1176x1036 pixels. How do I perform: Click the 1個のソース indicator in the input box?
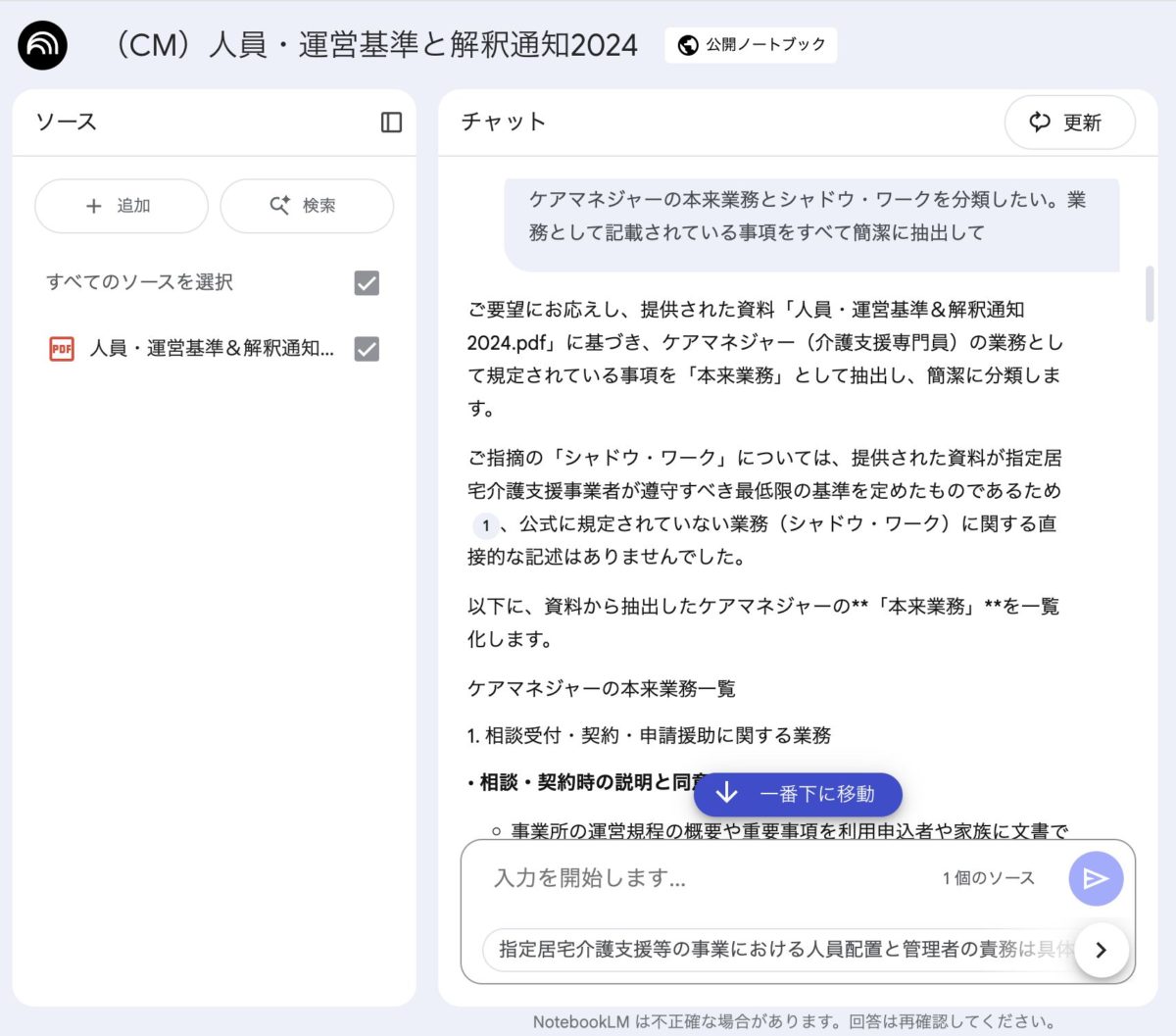[988, 878]
